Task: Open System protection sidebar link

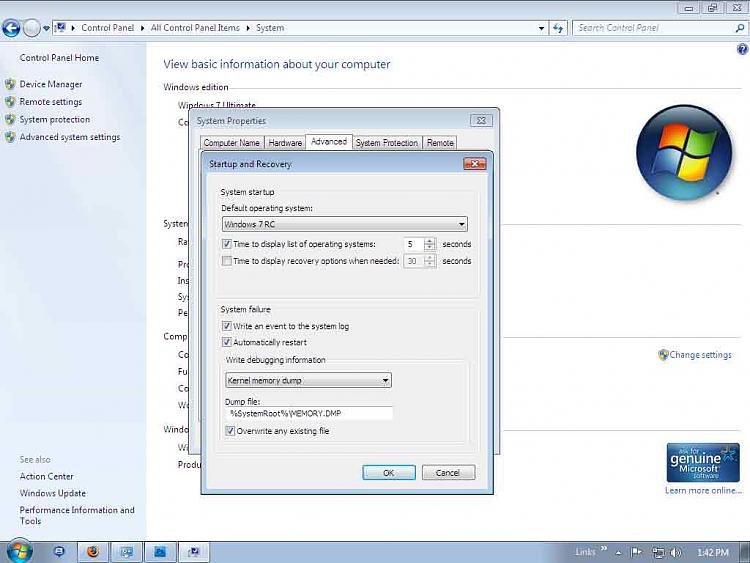Action: point(55,120)
